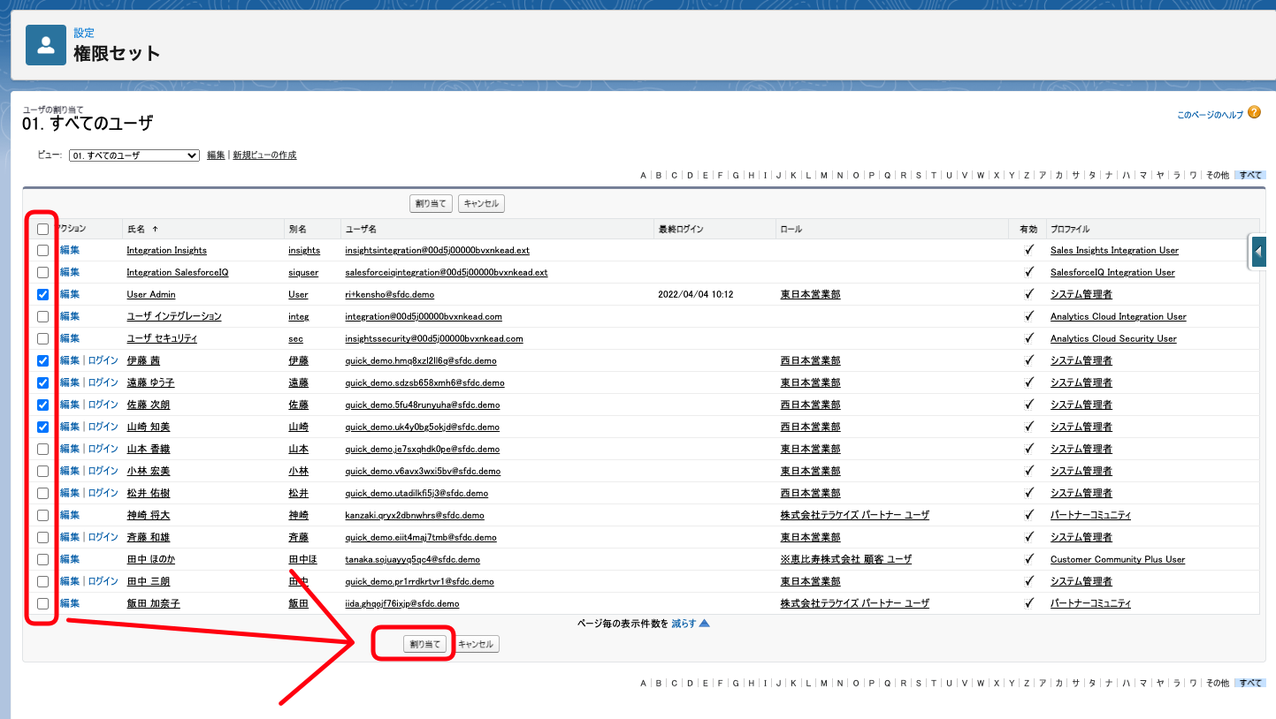Check the 山本 香織 row checkbox
1276x719 pixels.
[x=43, y=449]
